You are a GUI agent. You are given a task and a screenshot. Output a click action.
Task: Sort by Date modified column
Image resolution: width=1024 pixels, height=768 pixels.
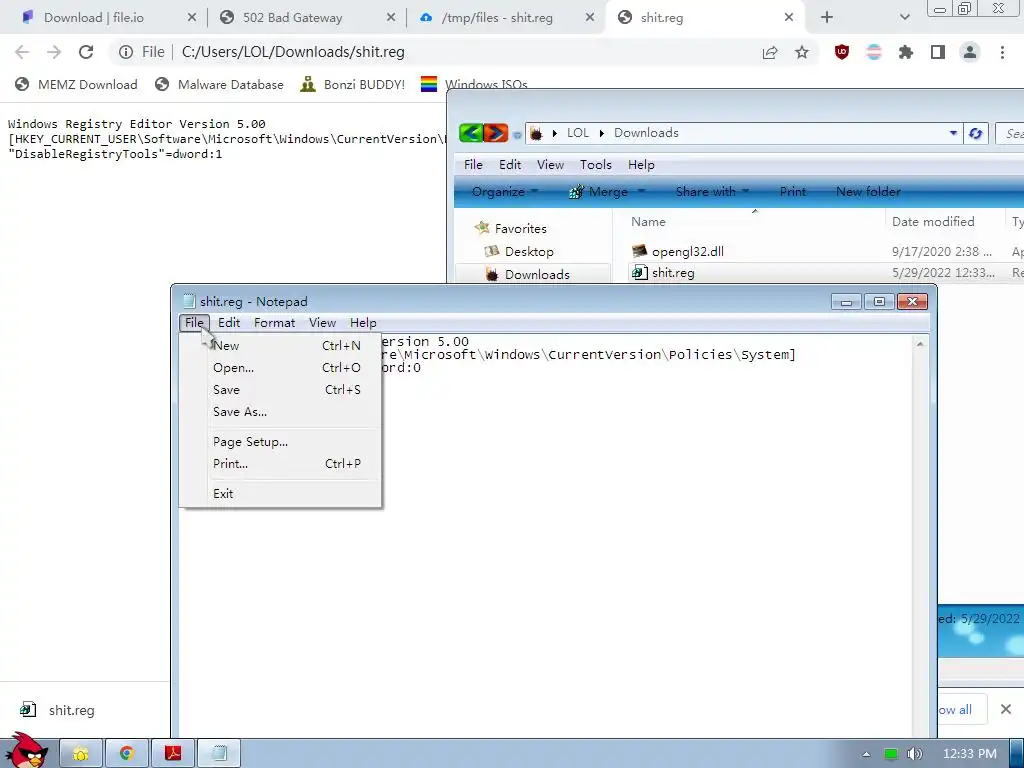[x=933, y=222]
